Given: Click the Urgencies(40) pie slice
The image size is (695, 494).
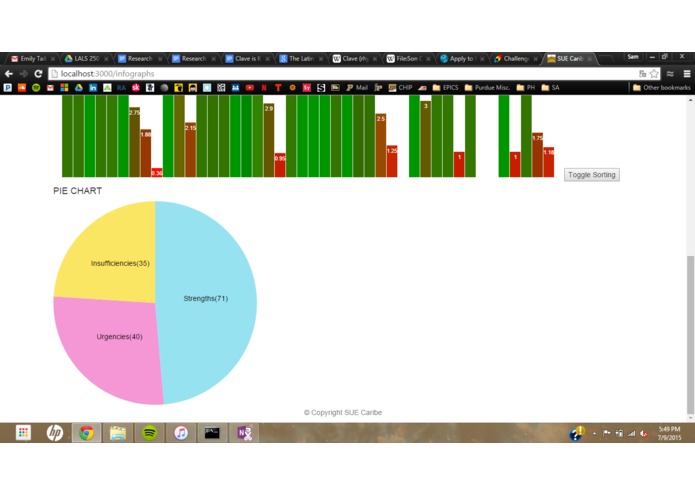Looking at the screenshot, I should tap(111, 350).
